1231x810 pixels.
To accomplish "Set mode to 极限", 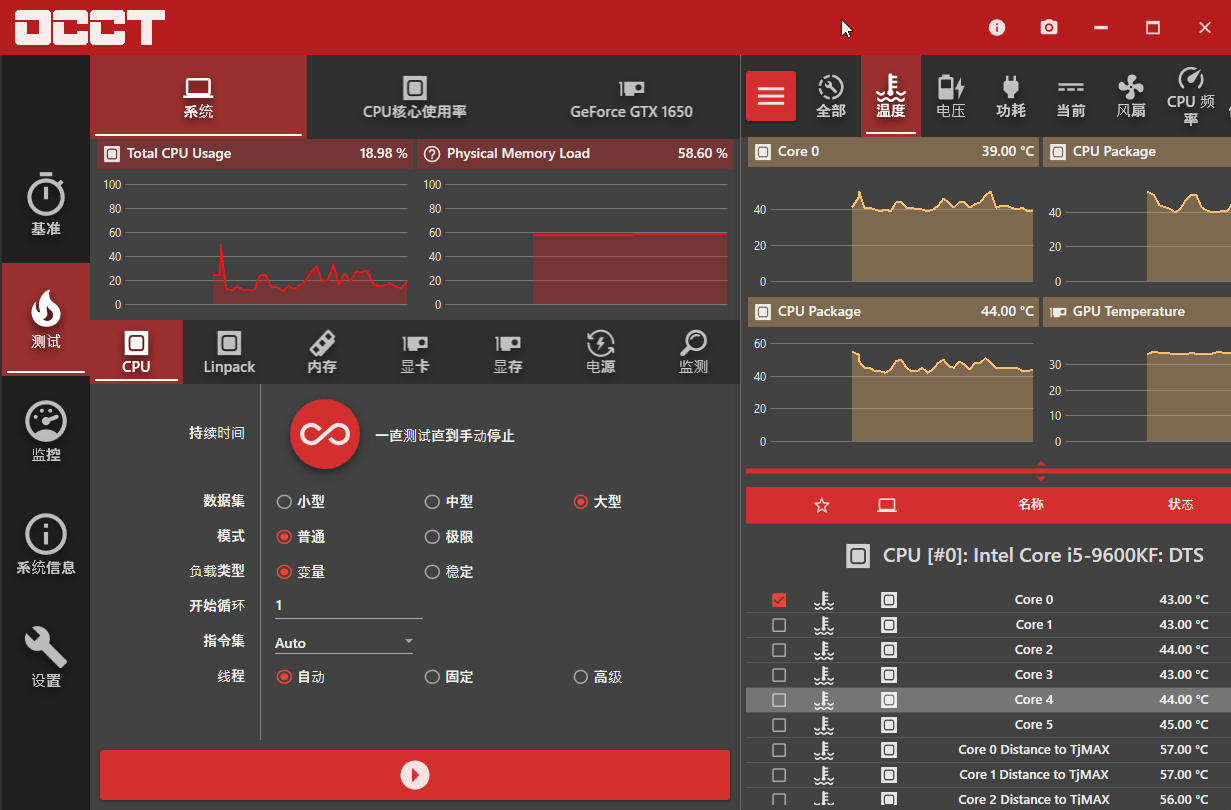I will 449,537.
